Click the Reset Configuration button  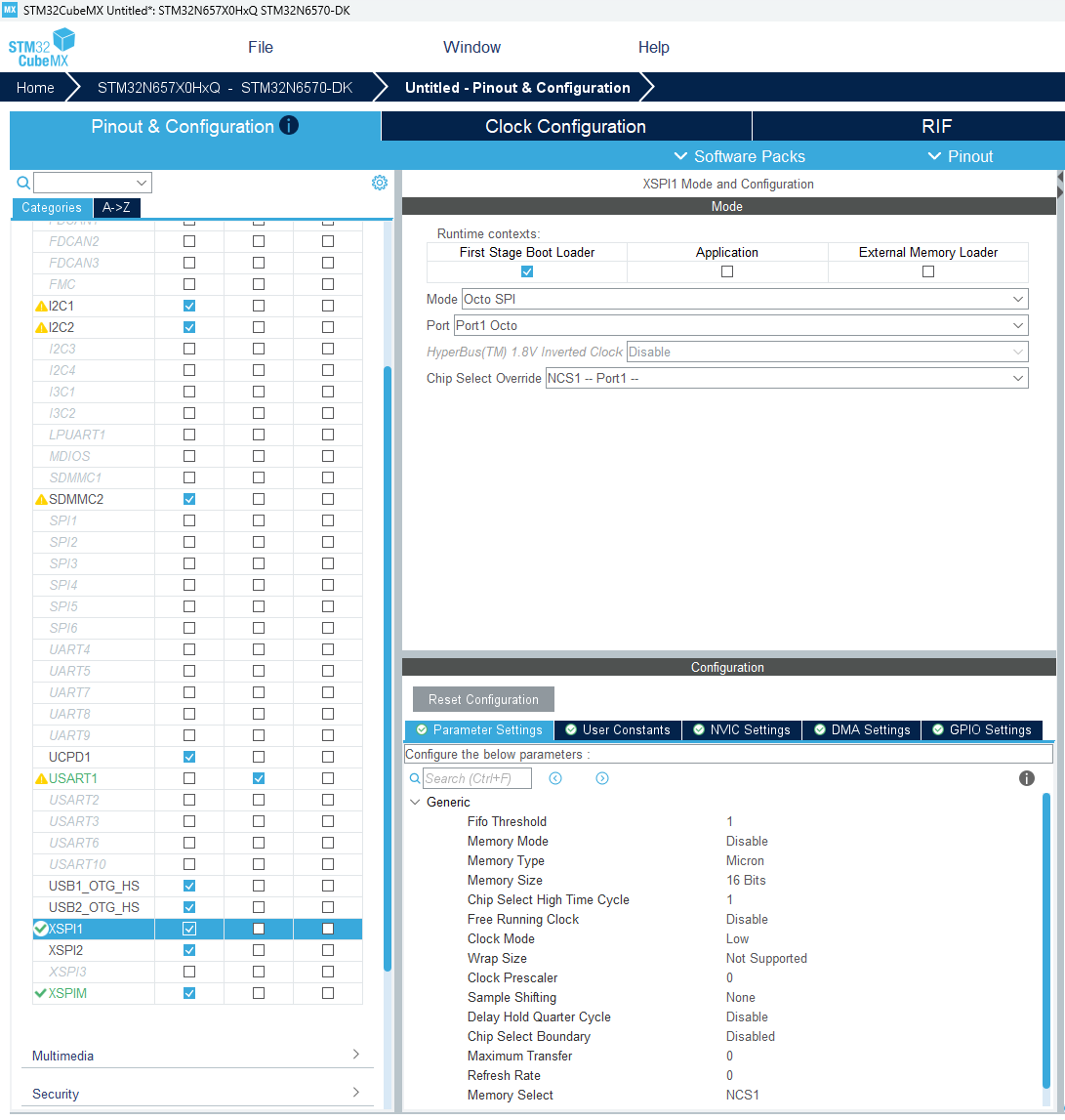(483, 699)
